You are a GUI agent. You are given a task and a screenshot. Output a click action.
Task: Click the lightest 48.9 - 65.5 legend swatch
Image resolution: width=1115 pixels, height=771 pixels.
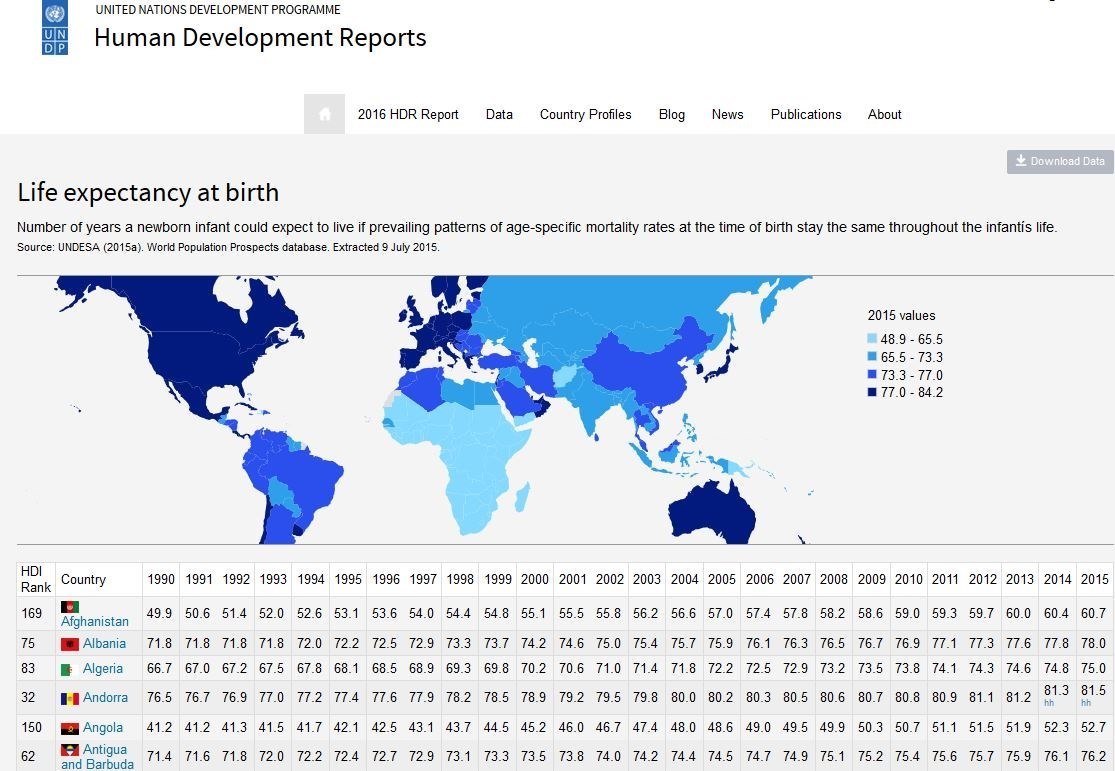872,340
